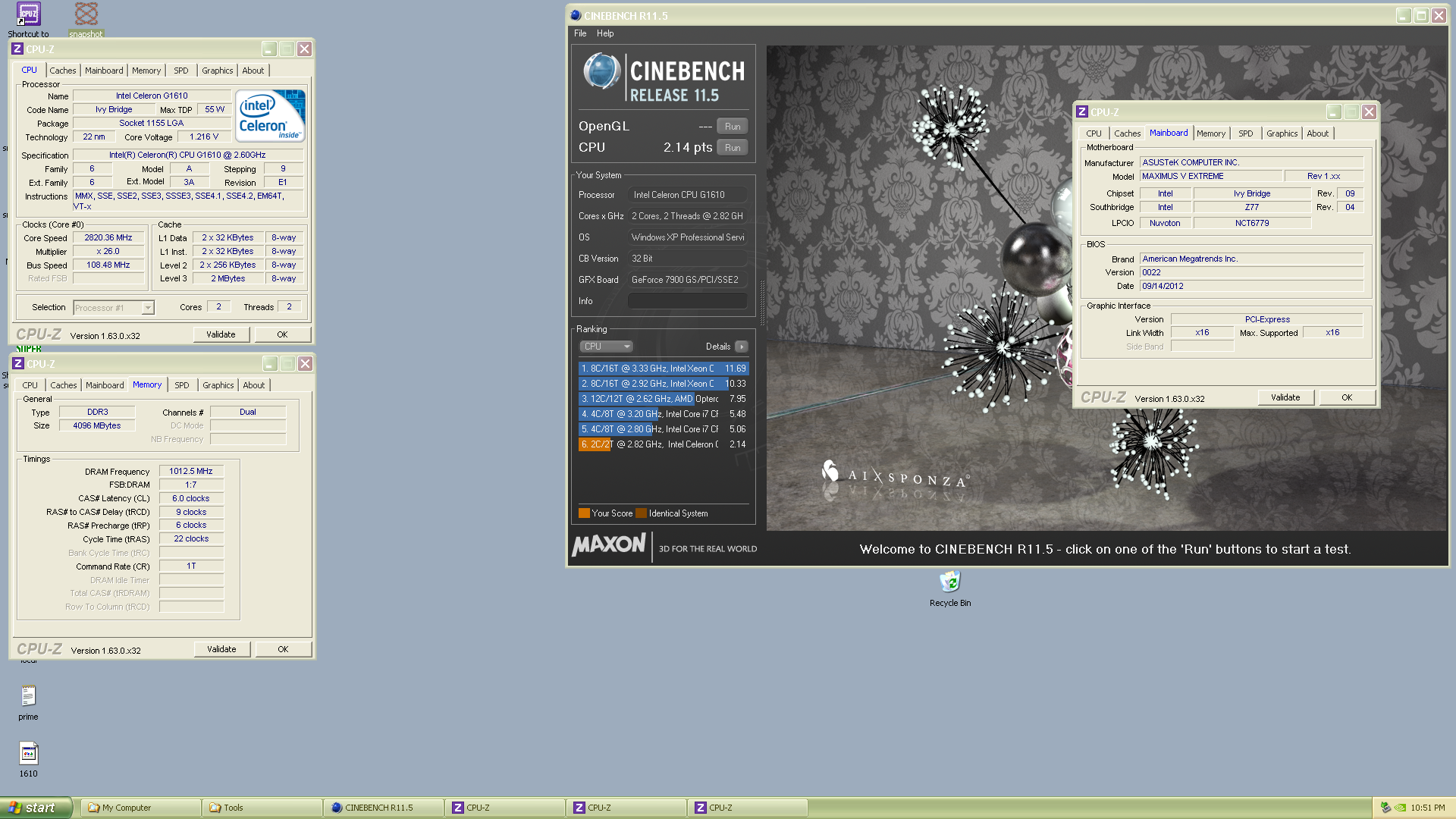Image resolution: width=1456 pixels, height=819 pixels.
Task: Select Mainboard tab in top-left CPU-Z window
Action: (104, 71)
